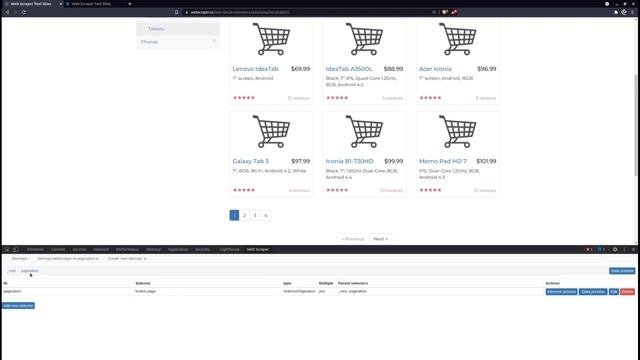Image resolution: width=640 pixels, height=360 pixels.
Task: Click the Next pagination button
Action: (380, 239)
